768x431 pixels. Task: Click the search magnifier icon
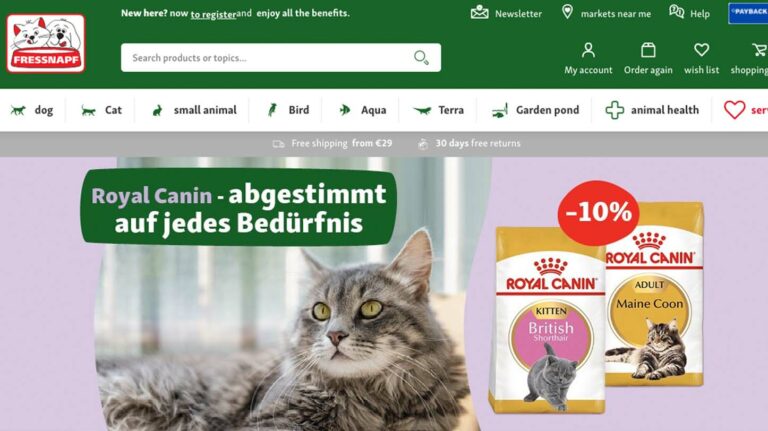click(x=421, y=58)
